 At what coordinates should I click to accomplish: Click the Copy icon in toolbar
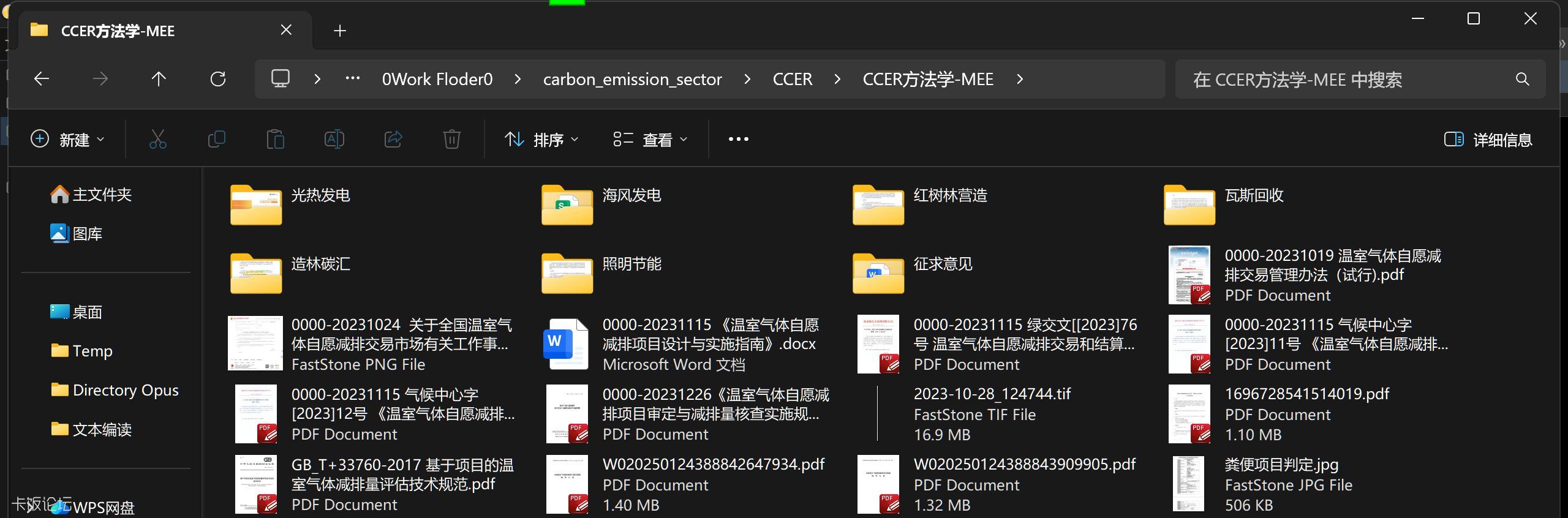click(216, 140)
